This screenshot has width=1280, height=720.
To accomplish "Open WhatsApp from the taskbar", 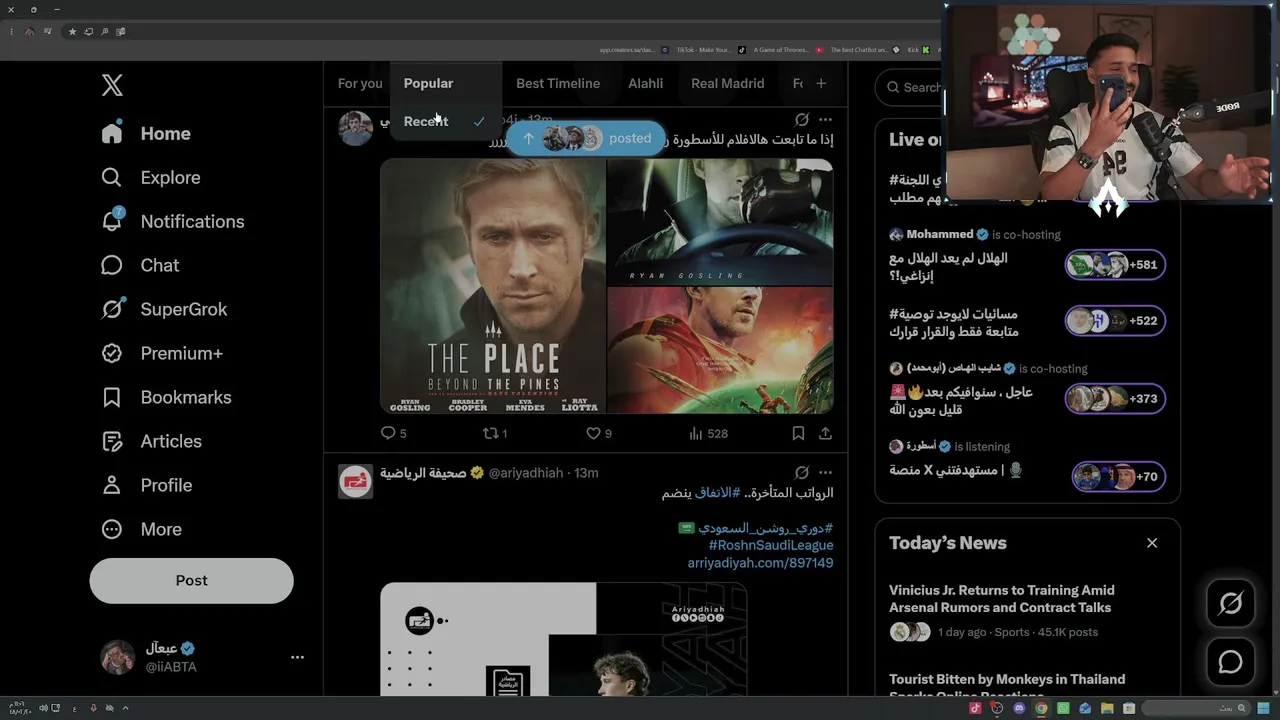I will click(1063, 708).
